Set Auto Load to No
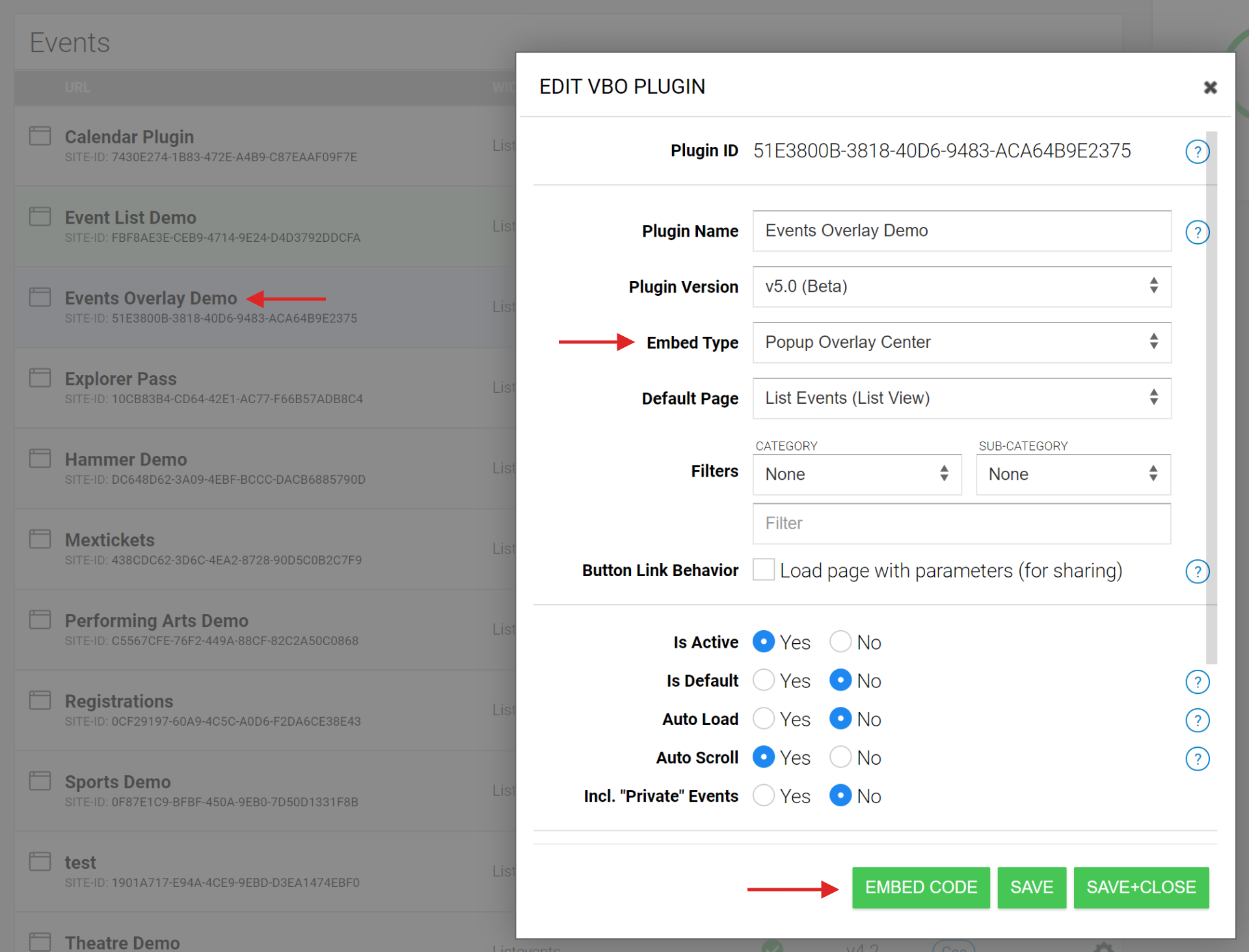Screen dimensions: 1249x952 point(840,719)
